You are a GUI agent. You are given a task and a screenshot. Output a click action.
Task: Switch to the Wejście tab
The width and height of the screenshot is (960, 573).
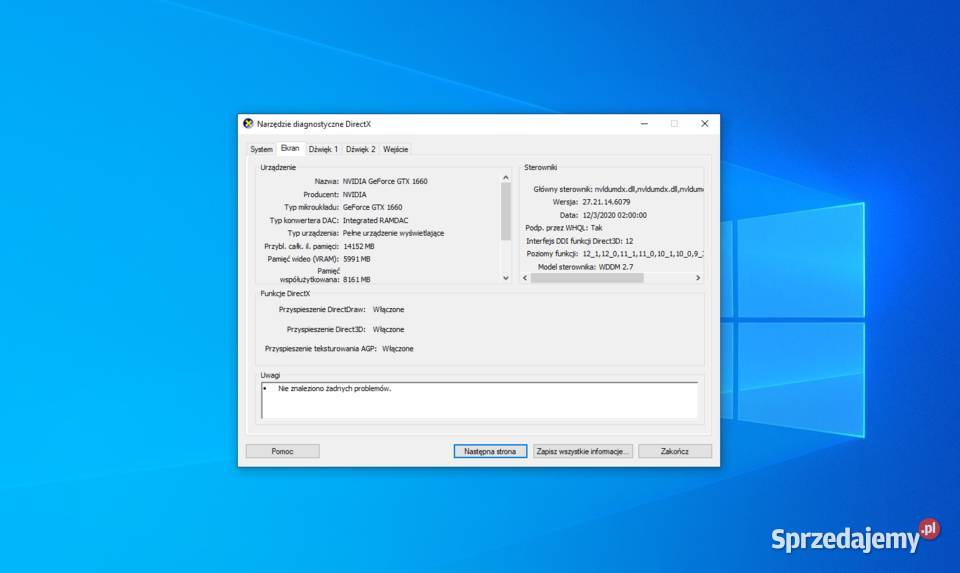pyautogui.click(x=396, y=149)
